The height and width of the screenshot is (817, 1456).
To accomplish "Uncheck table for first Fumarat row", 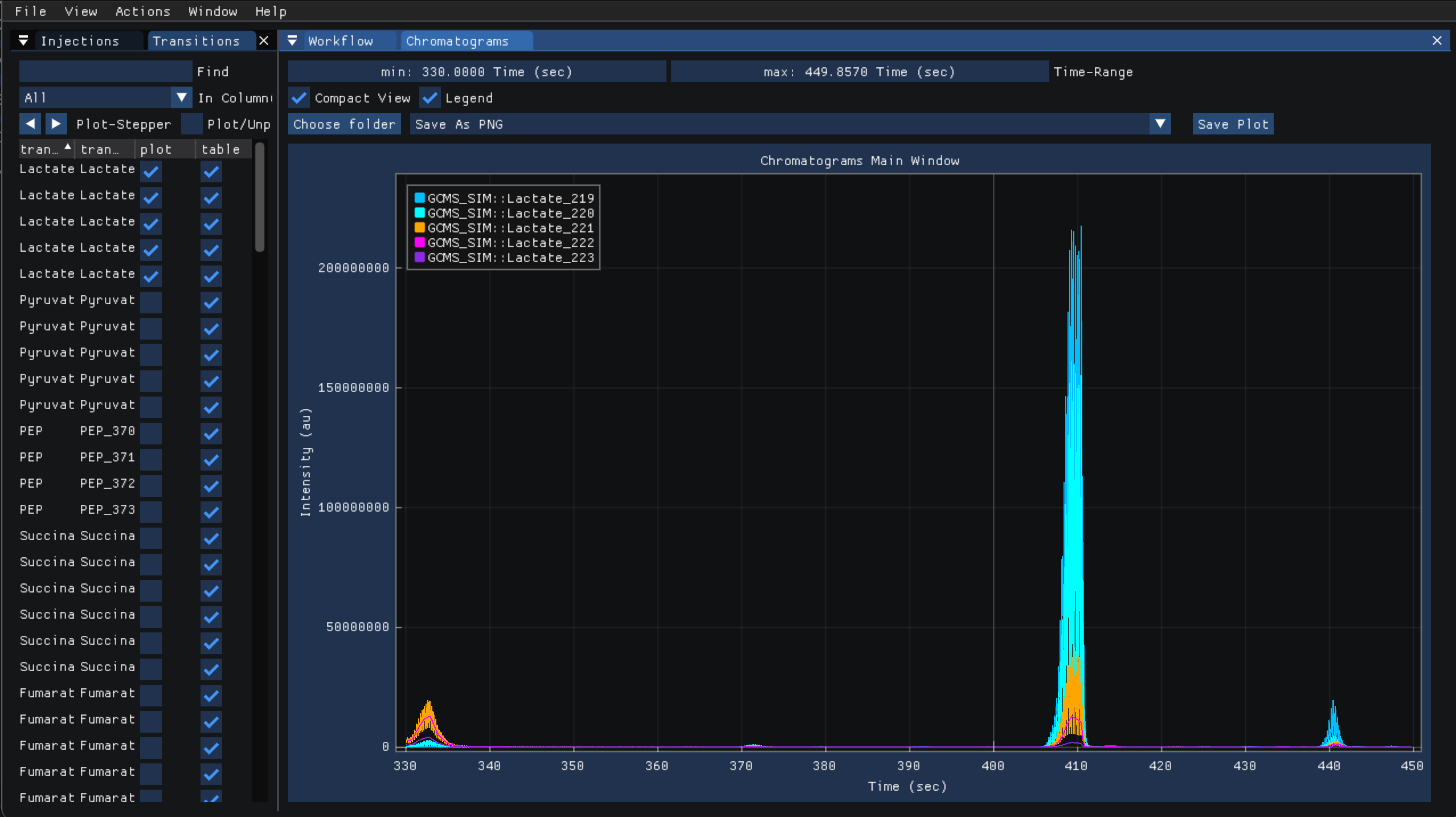I will click(211, 696).
